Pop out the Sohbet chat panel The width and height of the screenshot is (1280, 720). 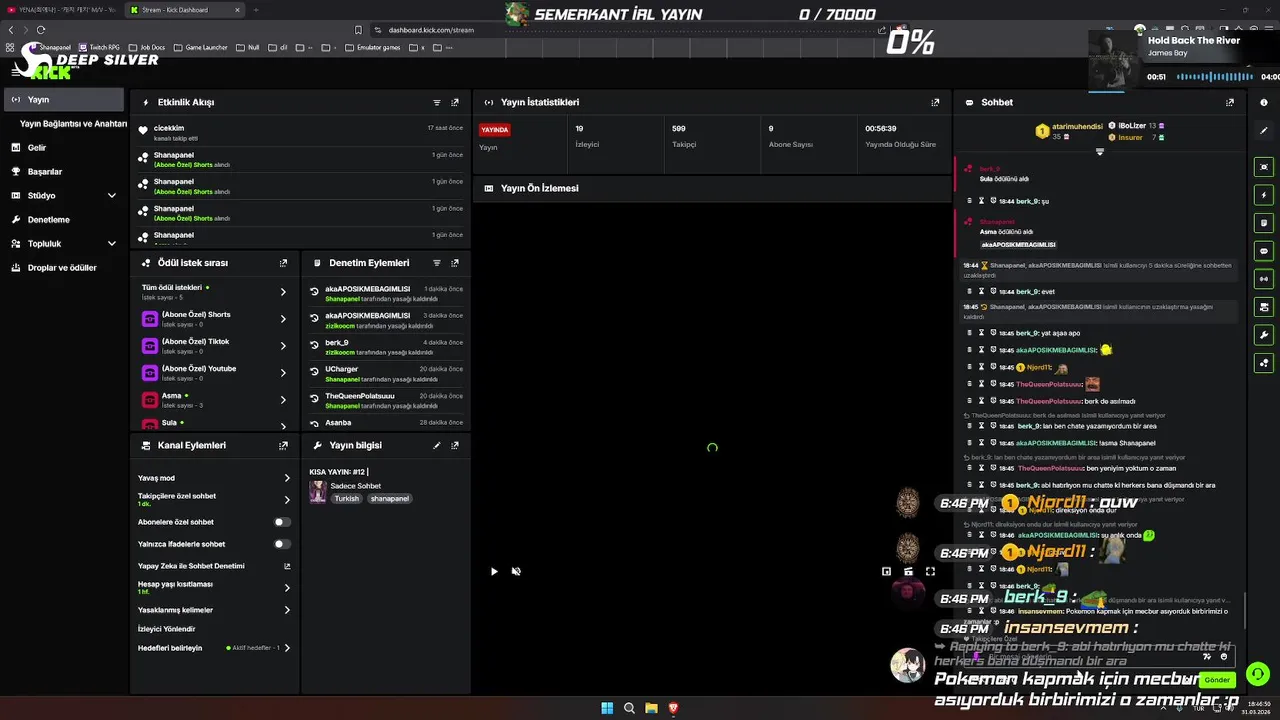point(1230,102)
